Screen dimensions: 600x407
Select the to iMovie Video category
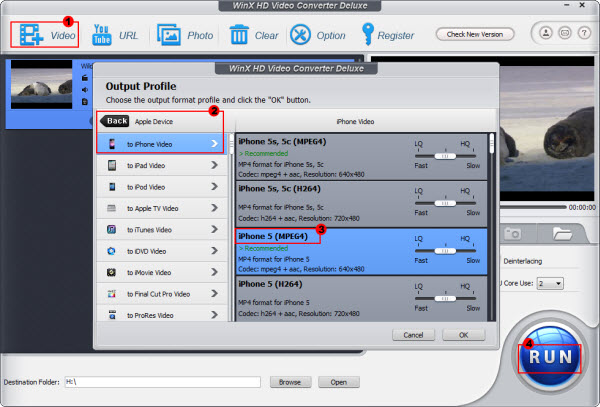click(x=161, y=272)
